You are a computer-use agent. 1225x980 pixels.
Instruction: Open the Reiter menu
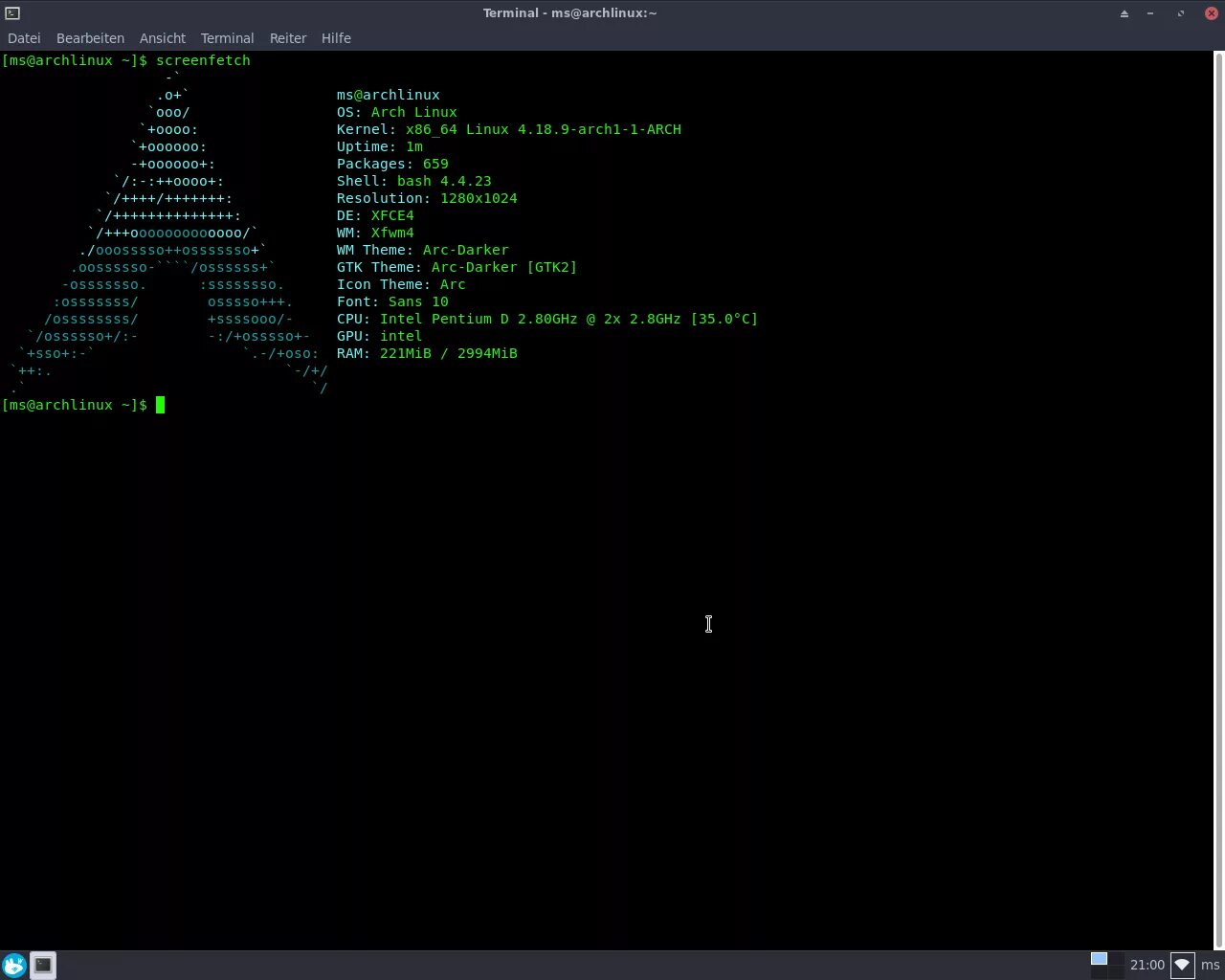tap(288, 38)
